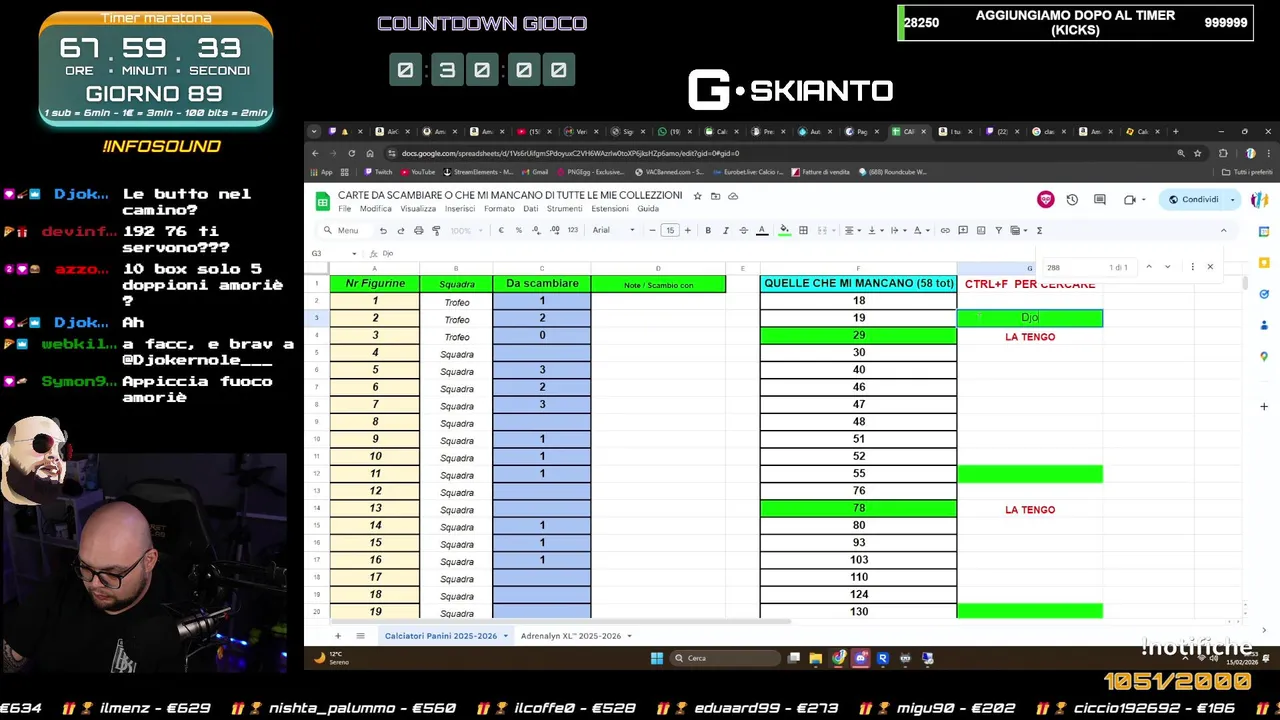Image resolution: width=1280 pixels, height=720 pixels.
Task: Select cell with value 130
Action: point(858,611)
